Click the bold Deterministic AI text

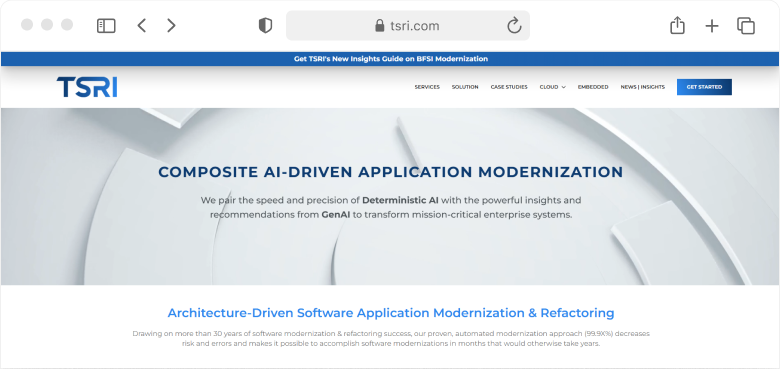[400, 200]
